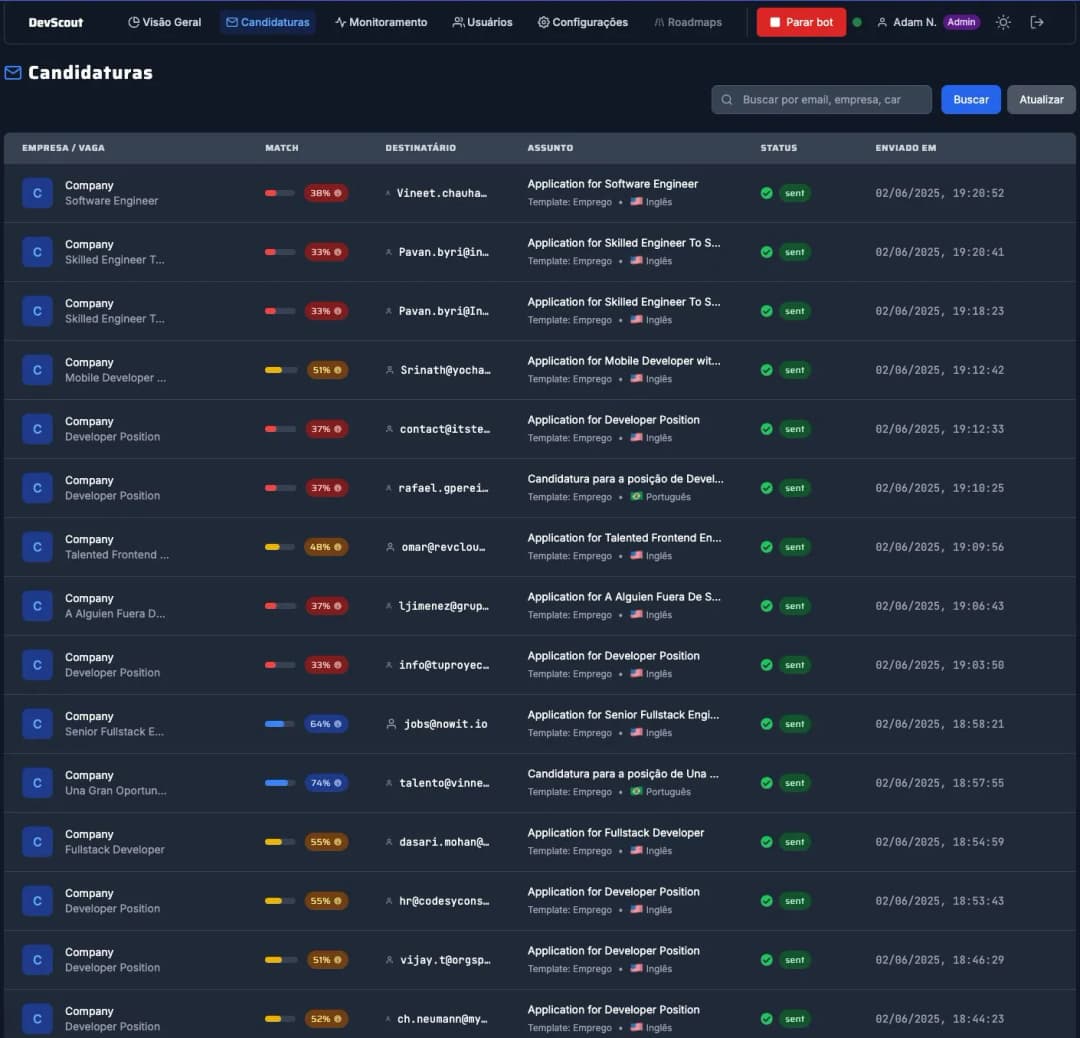
Task: Click the Atualizar button
Action: coord(1041,99)
